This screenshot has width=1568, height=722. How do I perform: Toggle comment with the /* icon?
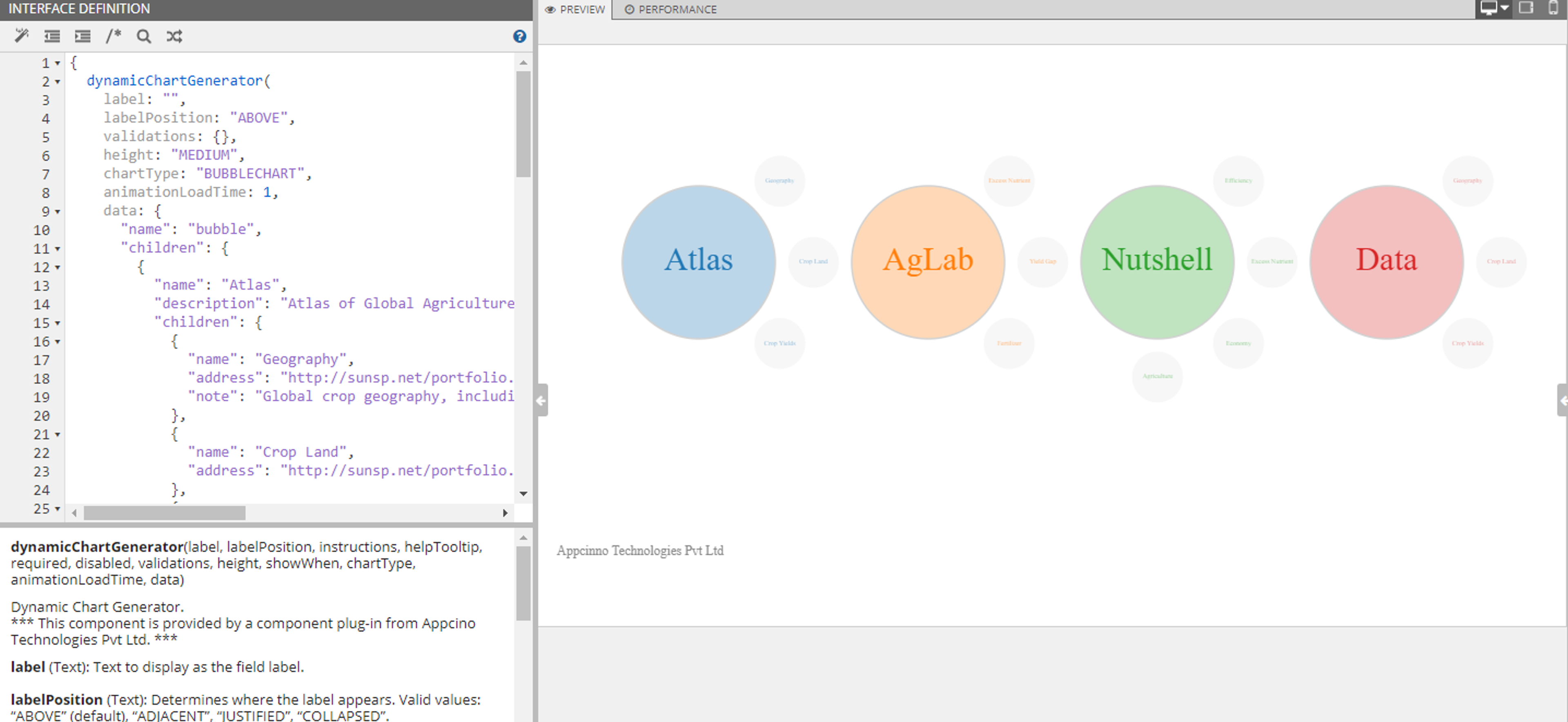click(x=113, y=36)
